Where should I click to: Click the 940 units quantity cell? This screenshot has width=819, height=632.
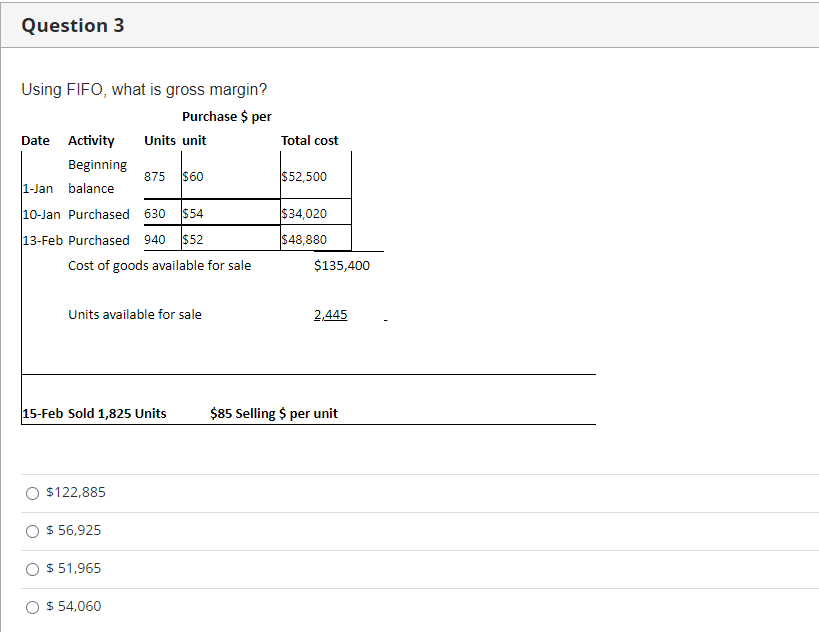(x=156, y=240)
